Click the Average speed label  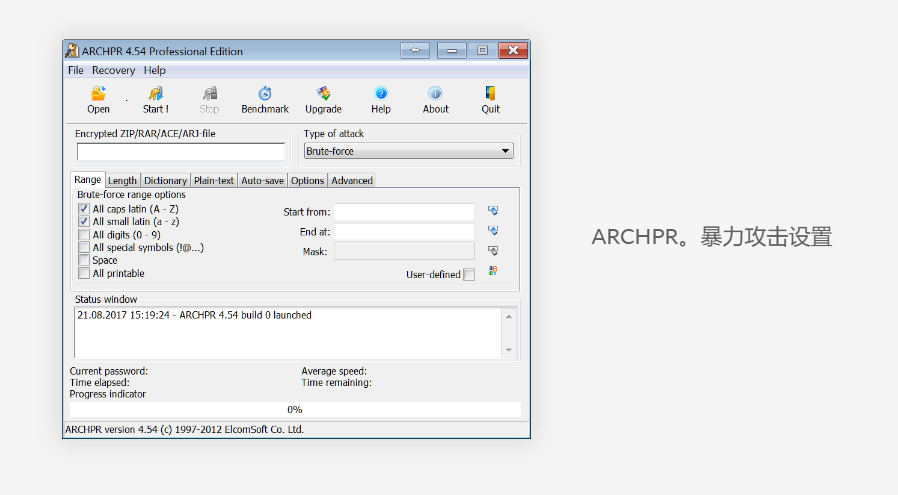pyautogui.click(x=334, y=371)
